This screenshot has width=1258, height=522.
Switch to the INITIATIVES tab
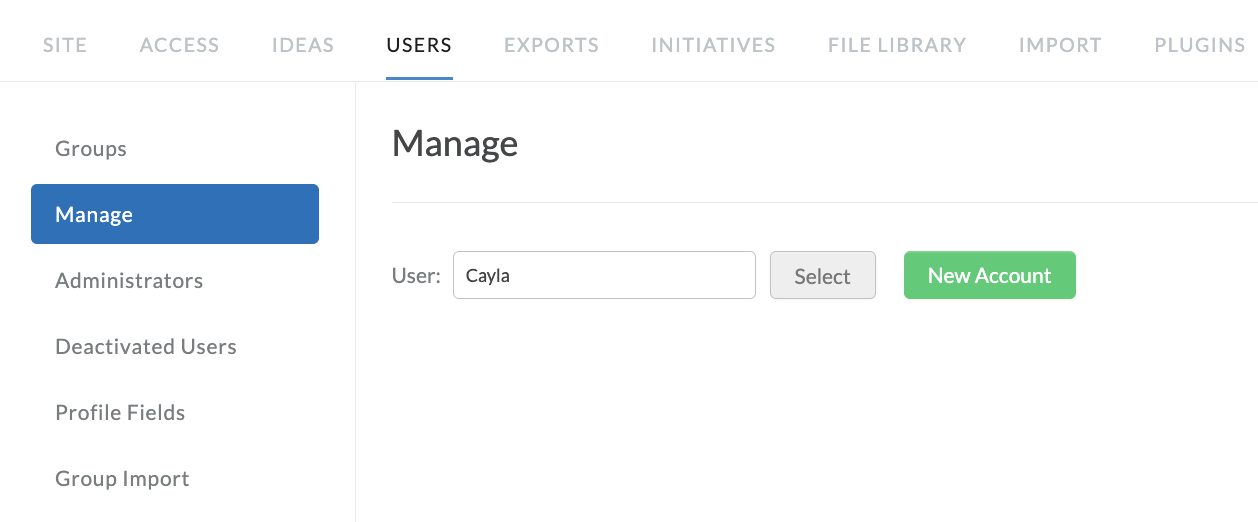coord(714,45)
